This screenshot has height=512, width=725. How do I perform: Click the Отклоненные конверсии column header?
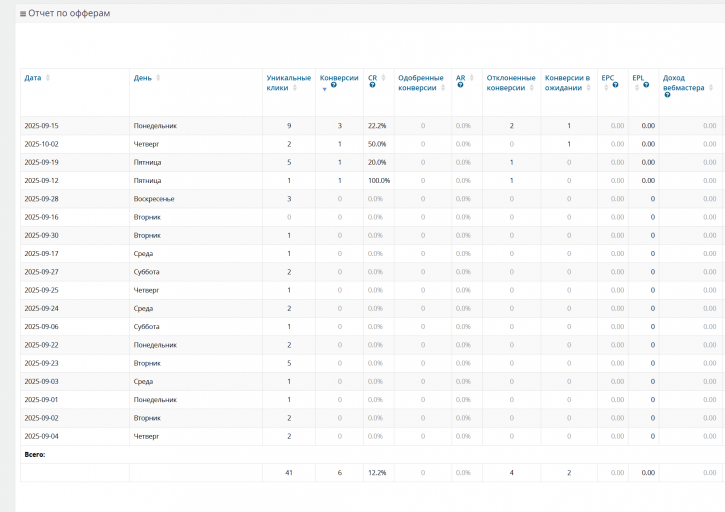click(x=511, y=83)
